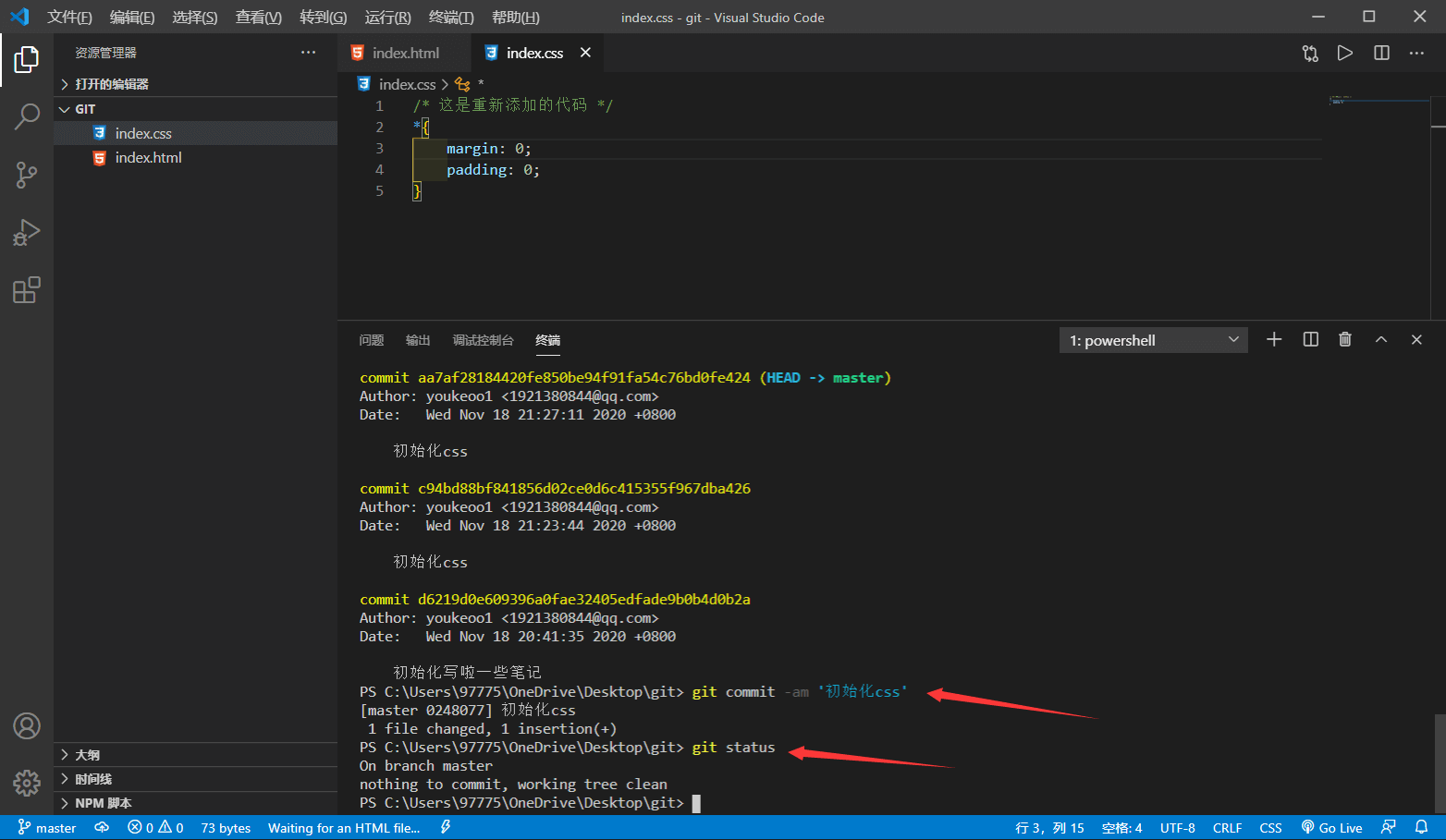Expand the 打开的编辑器 section
This screenshot has height=840, width=1446.
pos(195,84)
